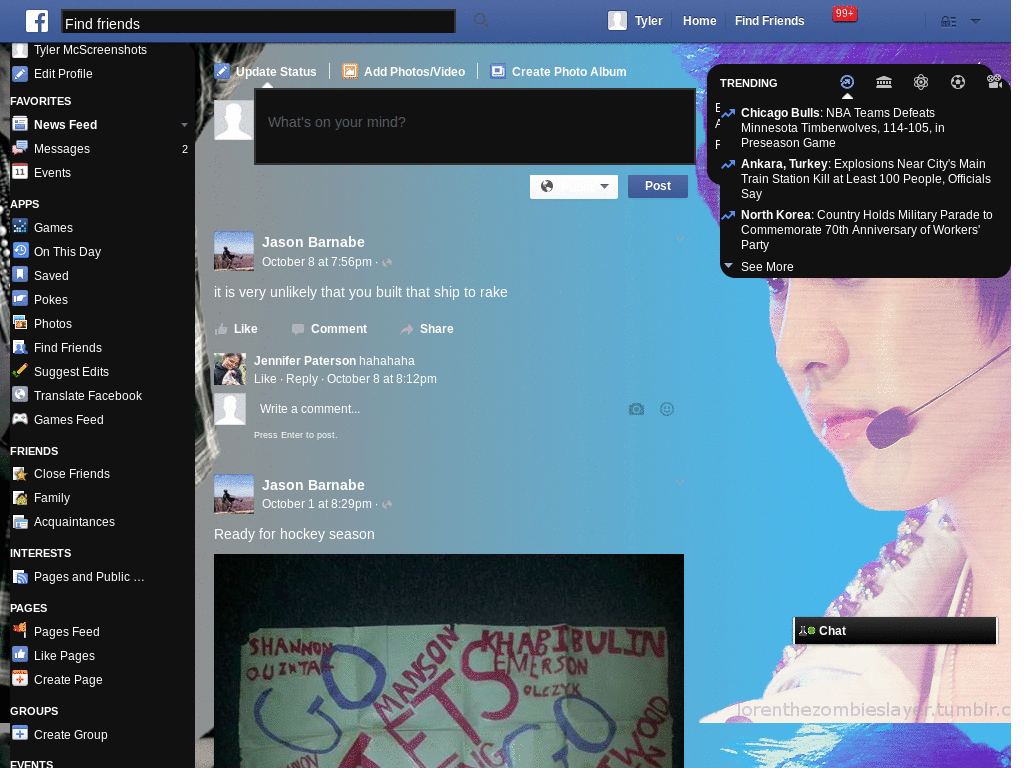Select the Top Trends filter icon
The width and height of the screenshot is (1024, 768).
(846, 82)
